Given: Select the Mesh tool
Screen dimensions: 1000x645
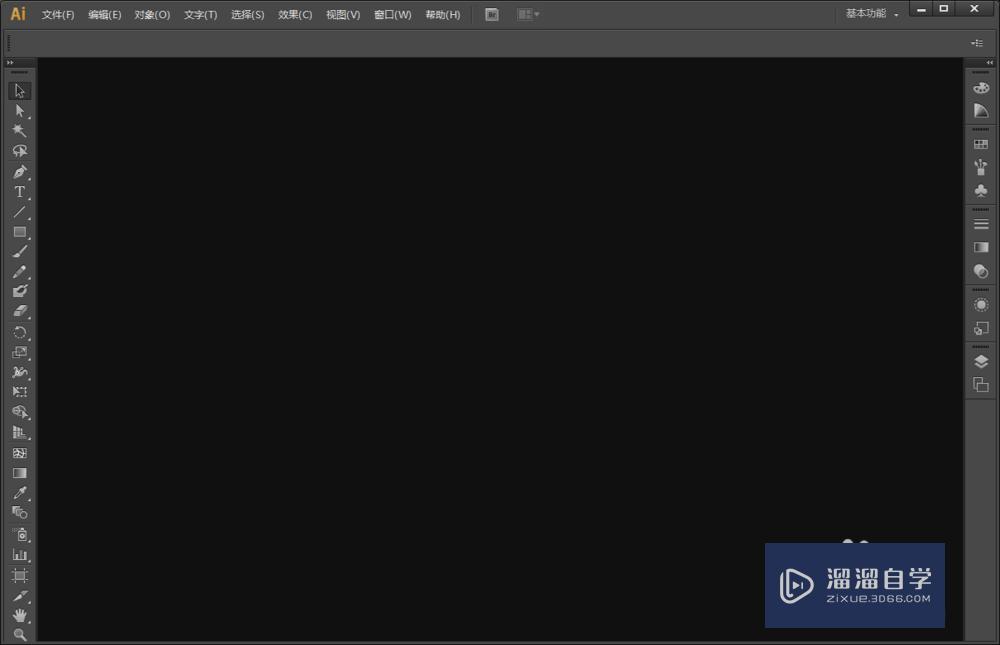Looking at the screenshot, I should point(20,453).
